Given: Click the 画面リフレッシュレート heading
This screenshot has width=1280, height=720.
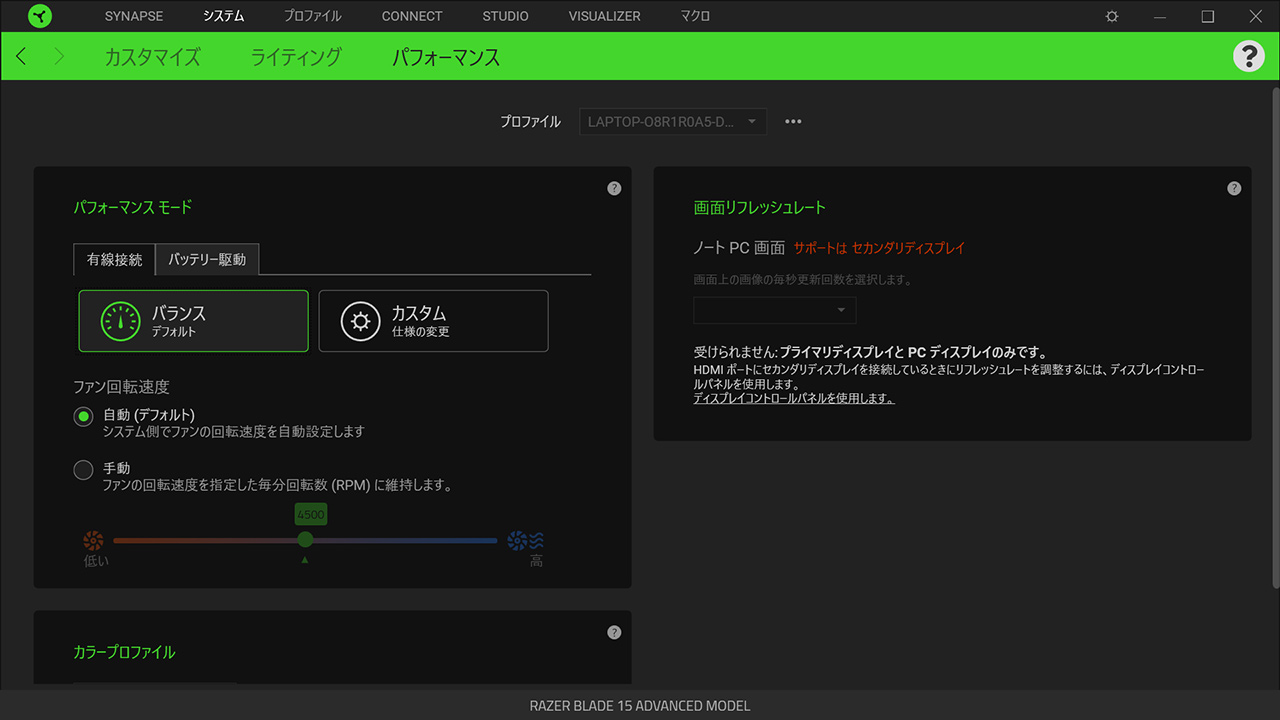Looking at the screenshot, I should tap(760, 208).
